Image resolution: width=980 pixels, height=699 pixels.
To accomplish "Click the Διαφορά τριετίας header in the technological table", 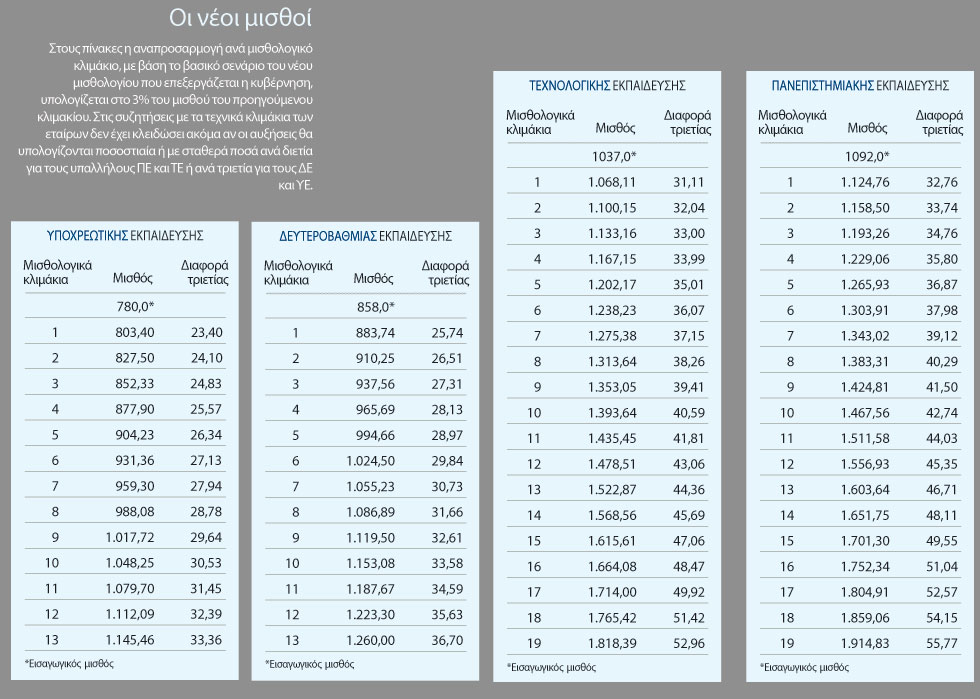I will [688, 123].
